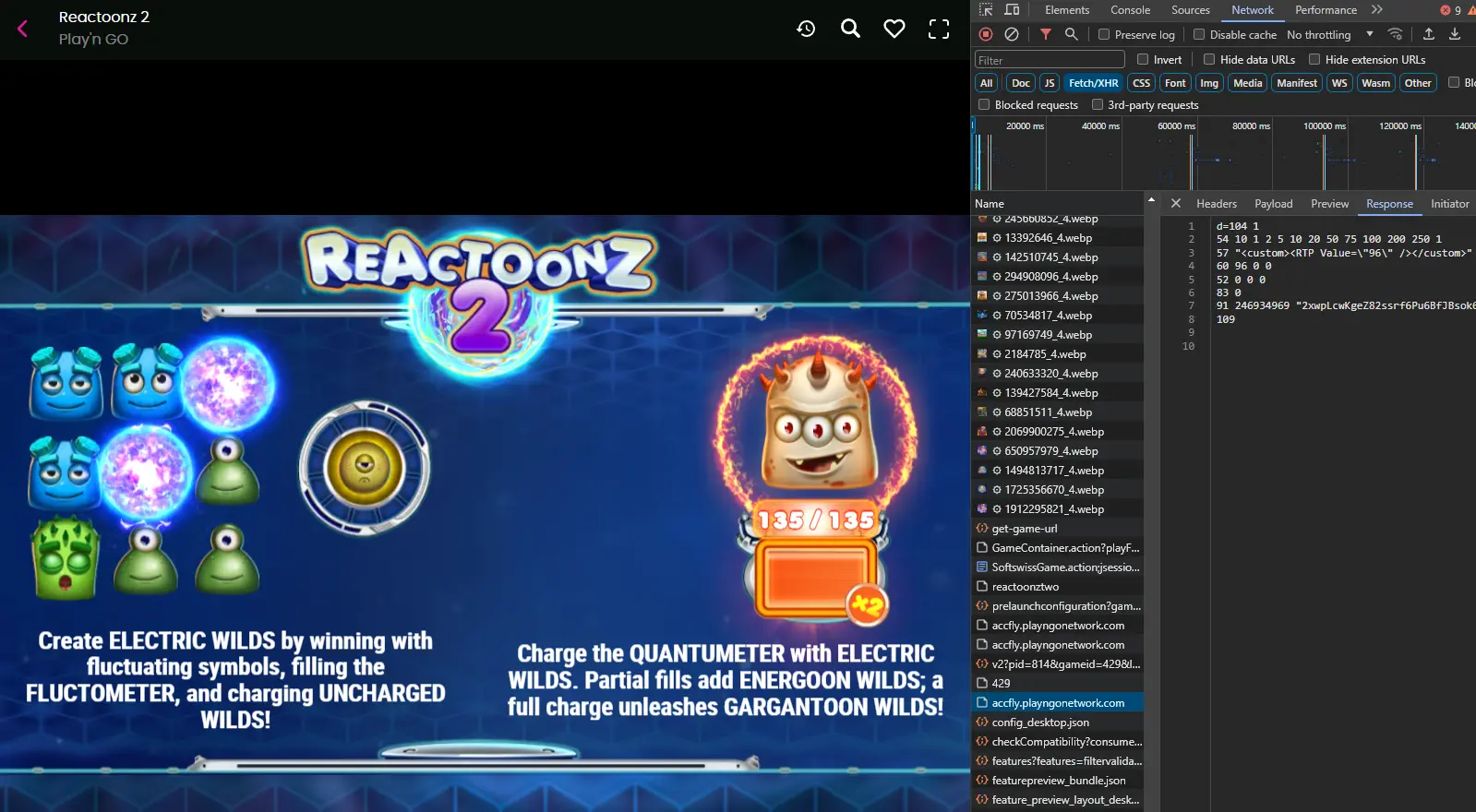
Task: Filter requests by Font type
Action: [1175, 83]
